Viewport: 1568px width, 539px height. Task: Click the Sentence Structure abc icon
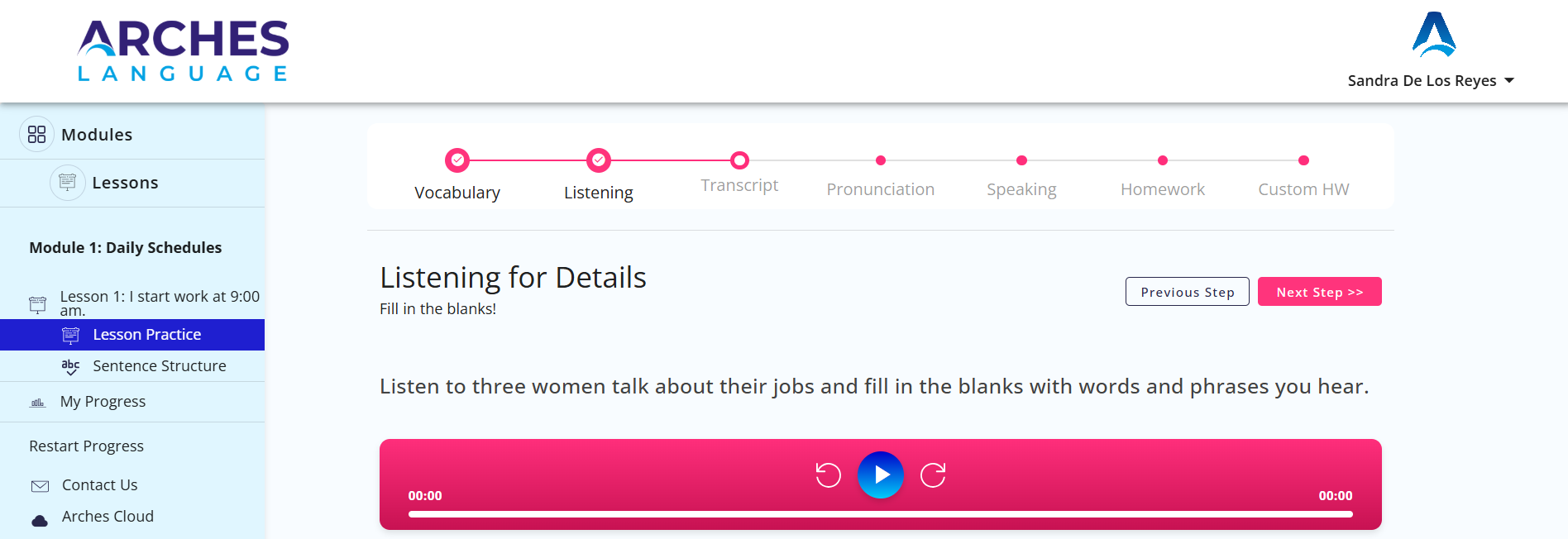(x=71, y=366)
